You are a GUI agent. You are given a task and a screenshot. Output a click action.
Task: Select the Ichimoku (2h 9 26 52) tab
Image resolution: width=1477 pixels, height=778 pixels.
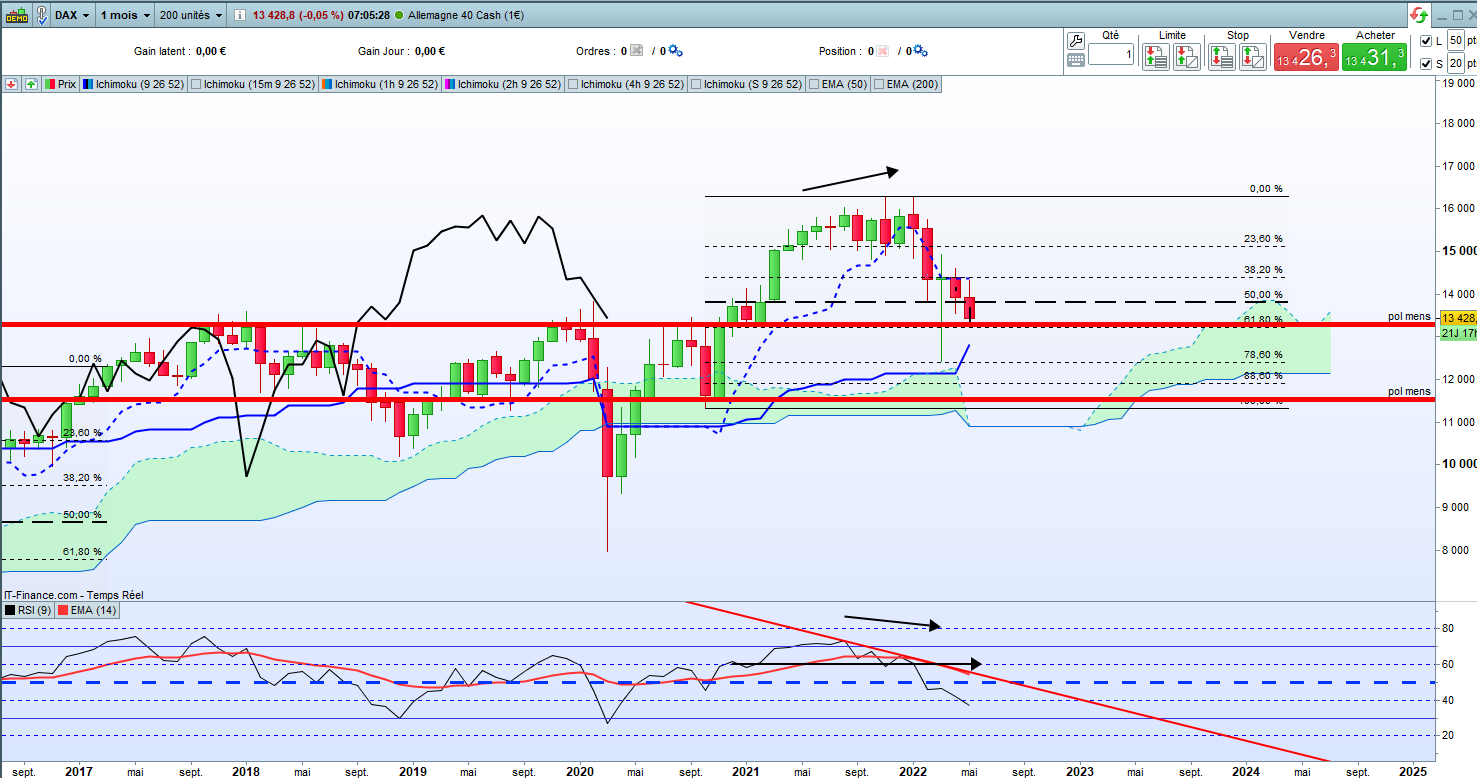coord(503,85)
